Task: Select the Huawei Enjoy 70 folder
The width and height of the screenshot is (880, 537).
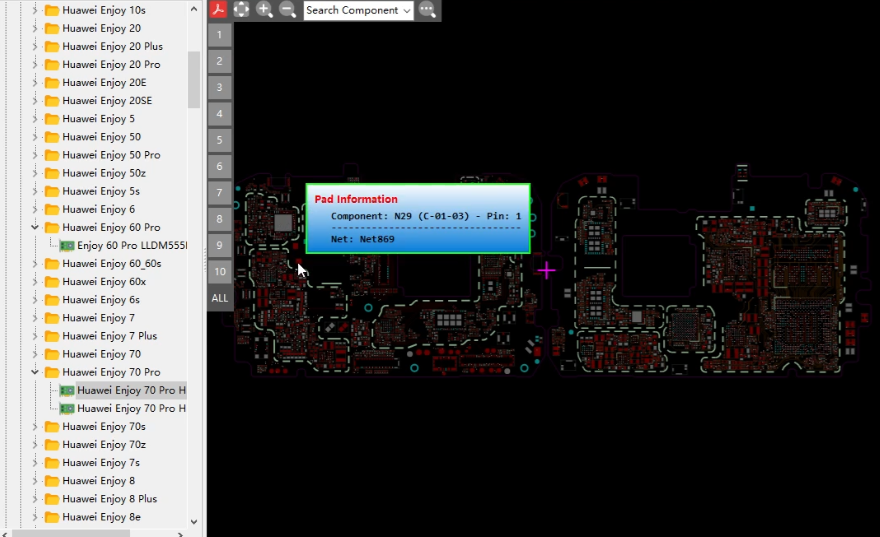Action: 102,354
